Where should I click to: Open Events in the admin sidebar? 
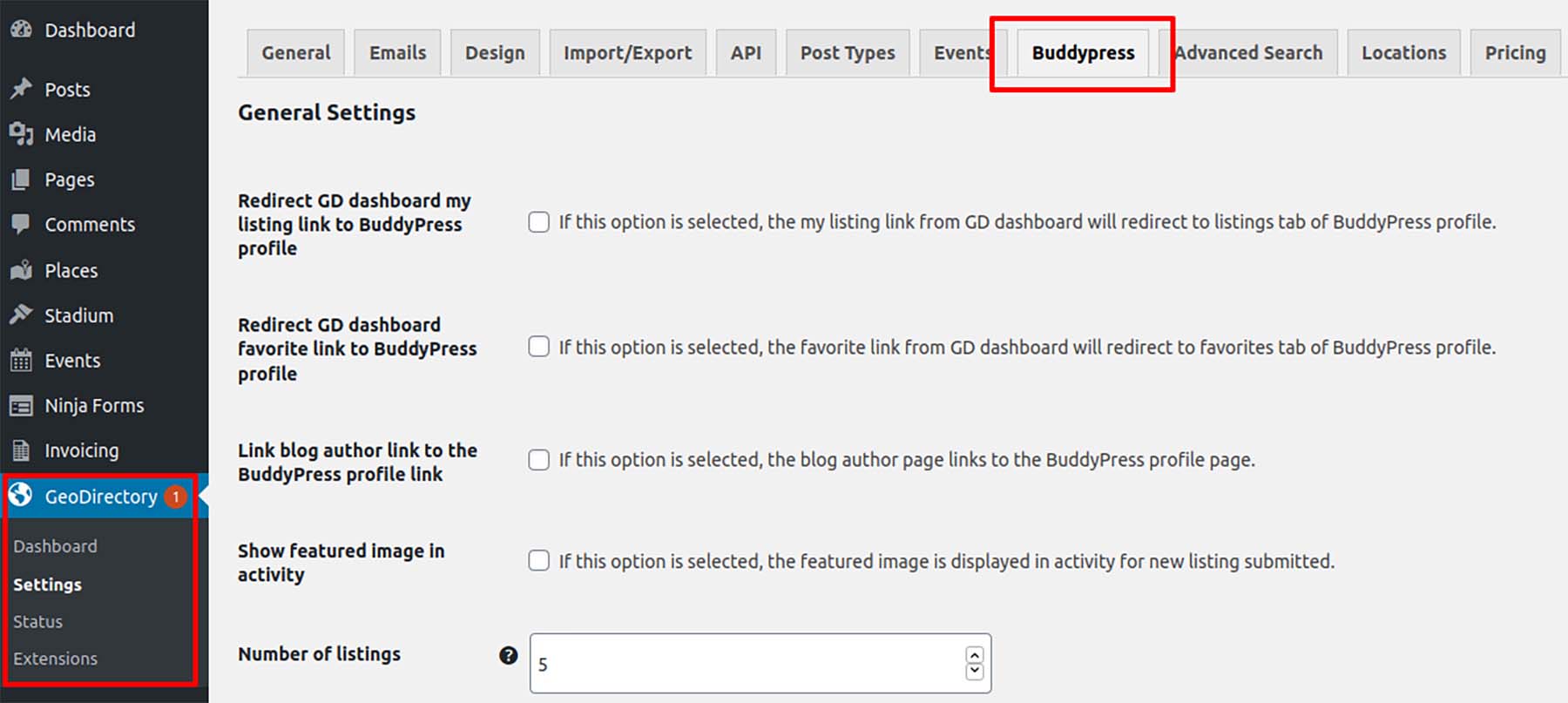72,361
